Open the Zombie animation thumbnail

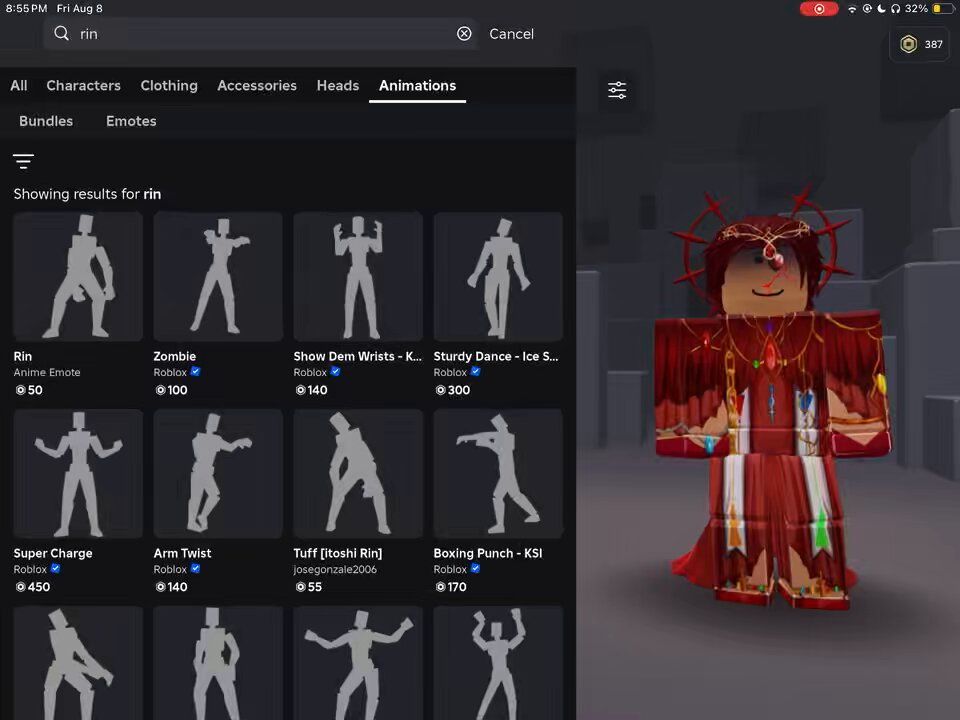[218, 276]
